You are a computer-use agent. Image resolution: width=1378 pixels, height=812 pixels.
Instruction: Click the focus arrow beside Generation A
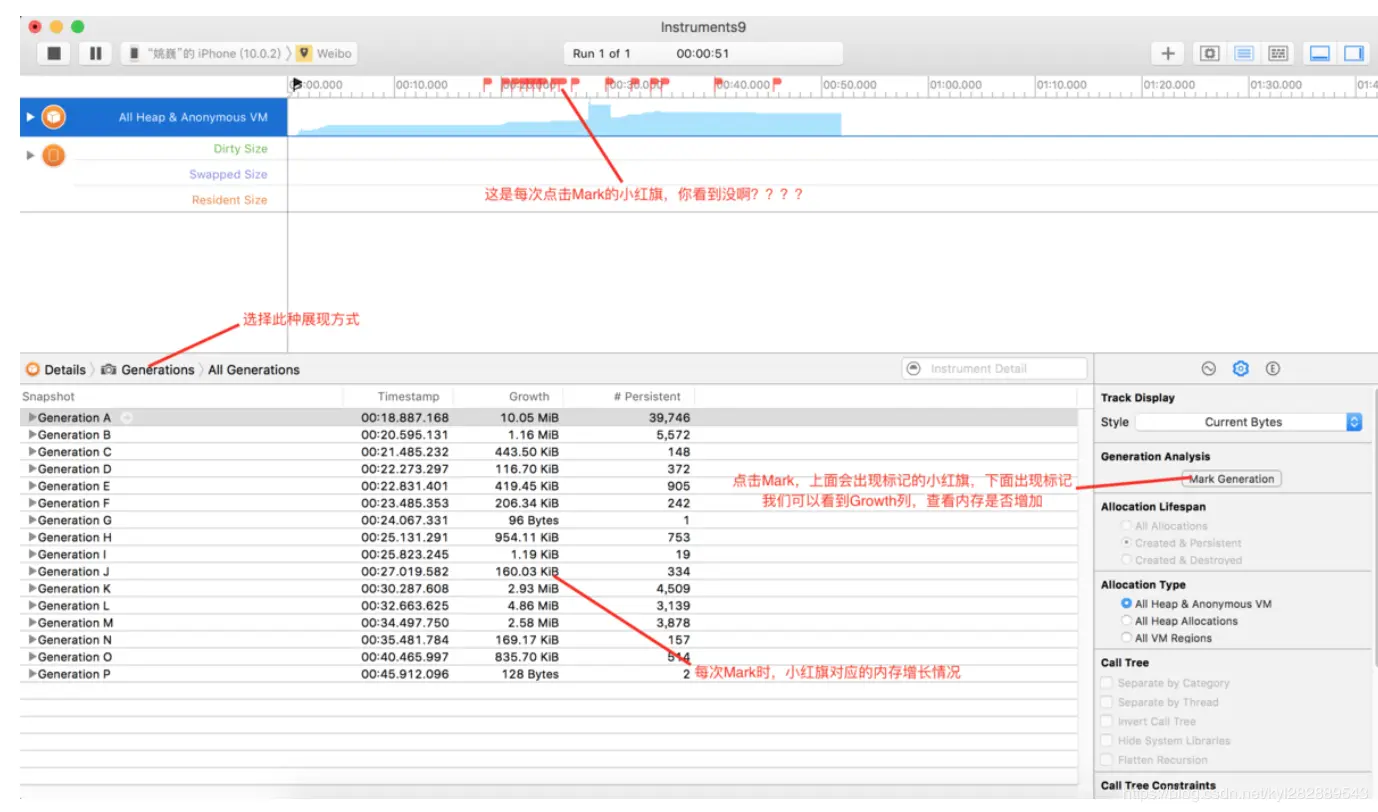[126, 418]
